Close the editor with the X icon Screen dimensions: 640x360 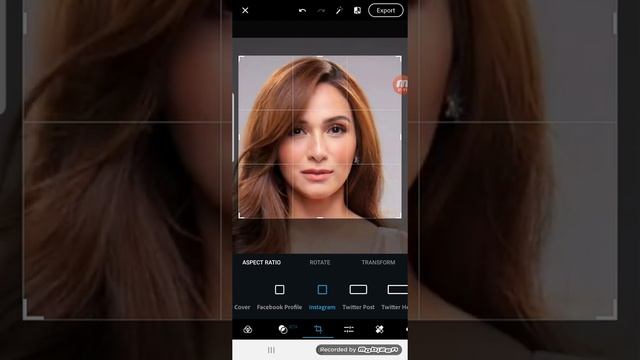pyautogui.click(x=245, y=11)
